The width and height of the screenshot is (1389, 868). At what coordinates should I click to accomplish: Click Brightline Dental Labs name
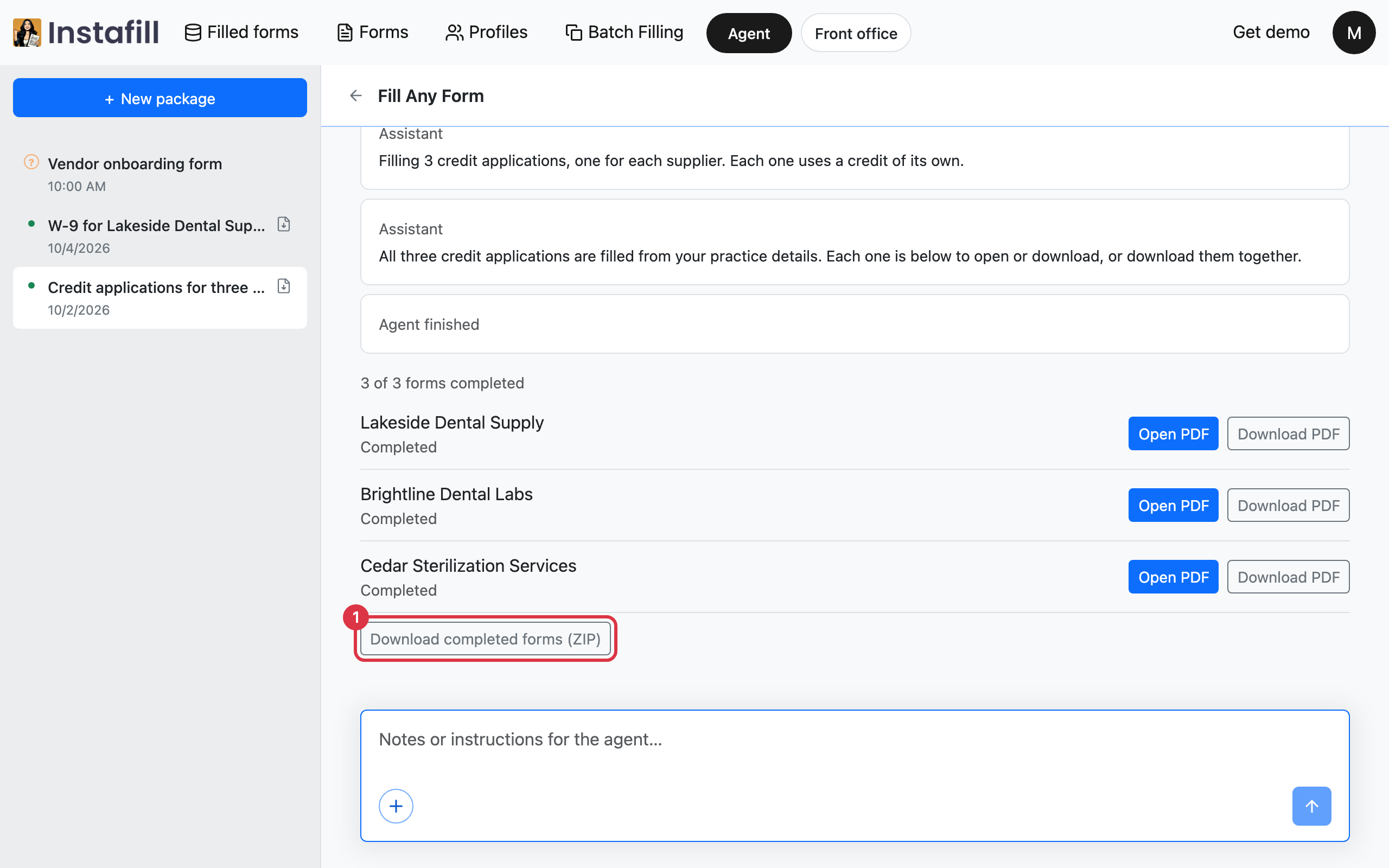[446, 494]
